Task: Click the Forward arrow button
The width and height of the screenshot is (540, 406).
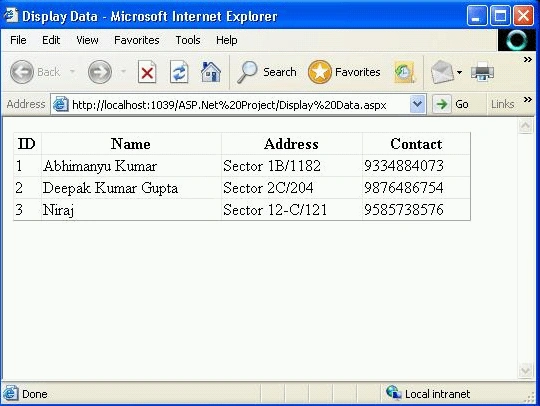Action: (x=100, y=72)
